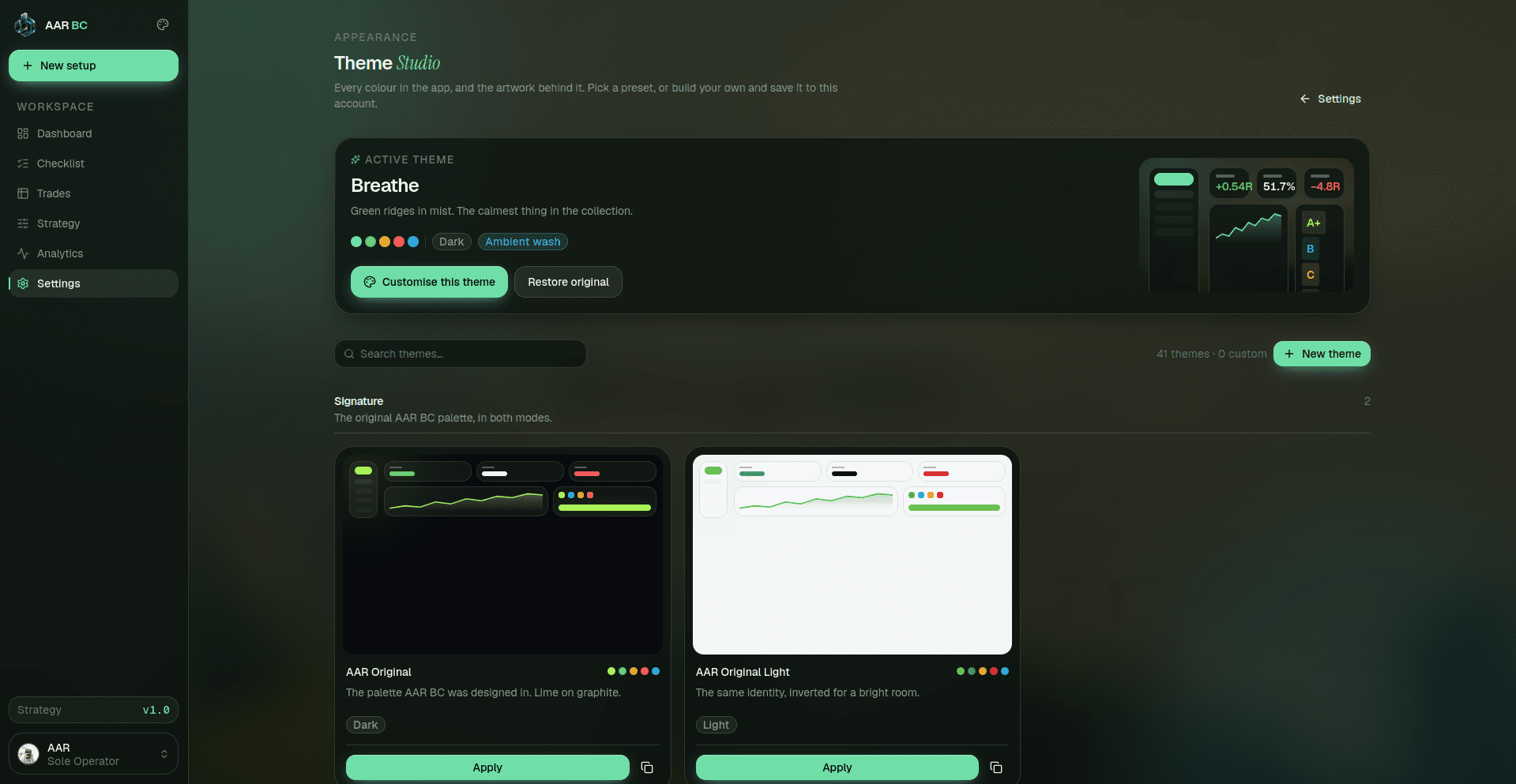Open the Trades page
Image resolution: width=1516 pixels, height=784 pixels.
point(93,193)
